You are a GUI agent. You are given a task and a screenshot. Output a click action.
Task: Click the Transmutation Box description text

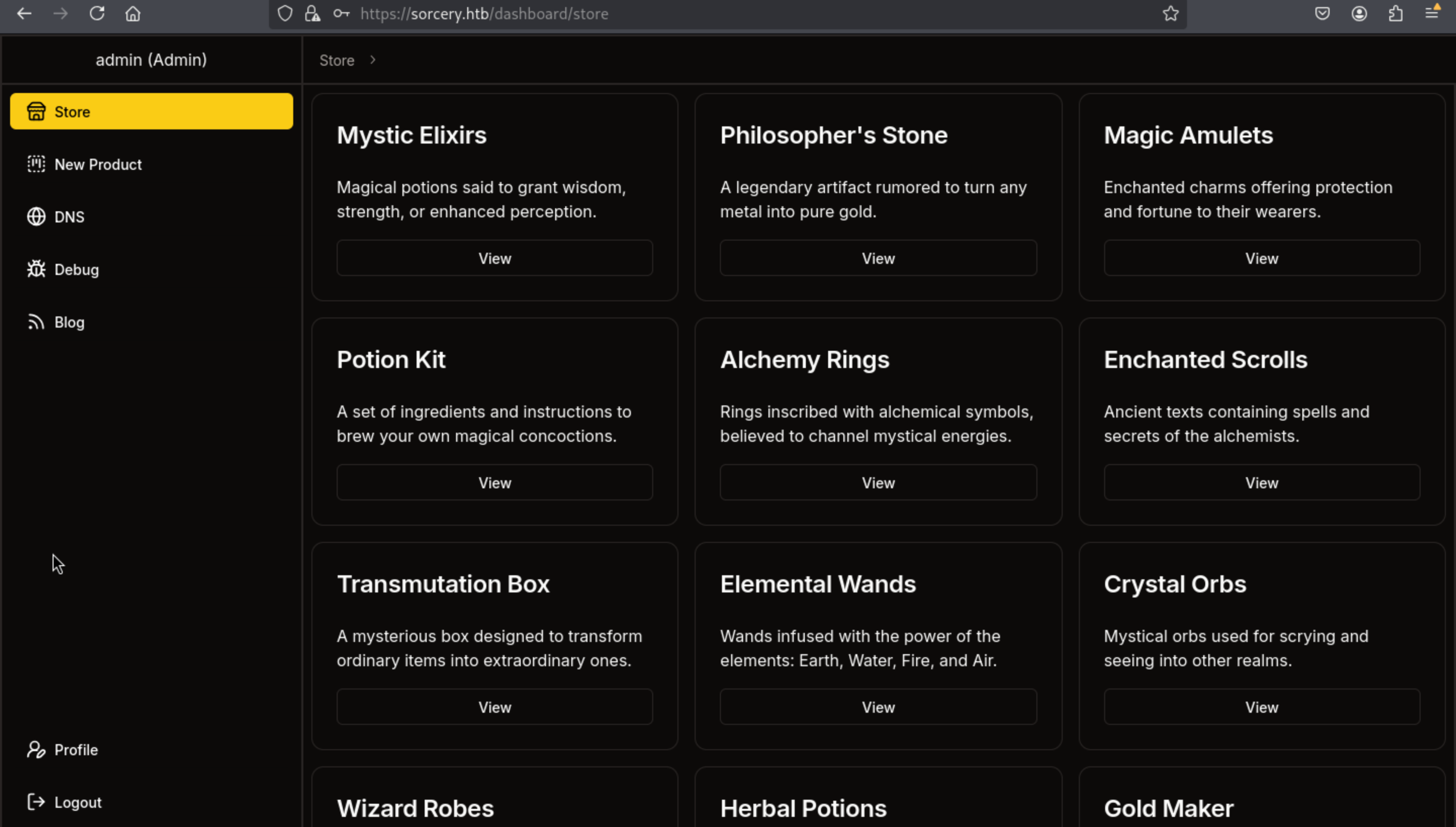click(489, 648)
